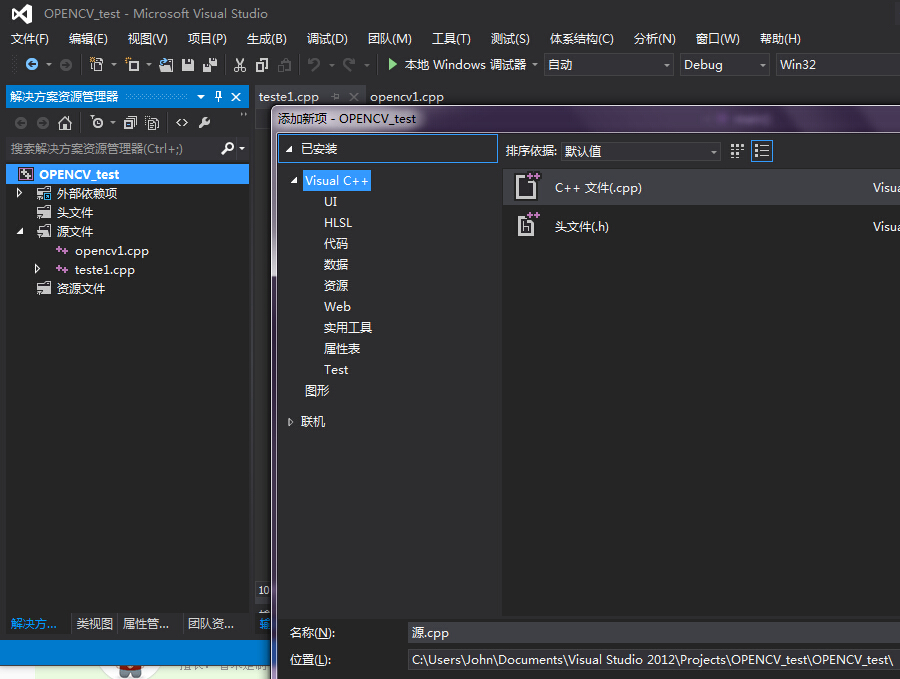Click the 名称 input field
This screenshot has width=900, height=679.
(654, 633)
